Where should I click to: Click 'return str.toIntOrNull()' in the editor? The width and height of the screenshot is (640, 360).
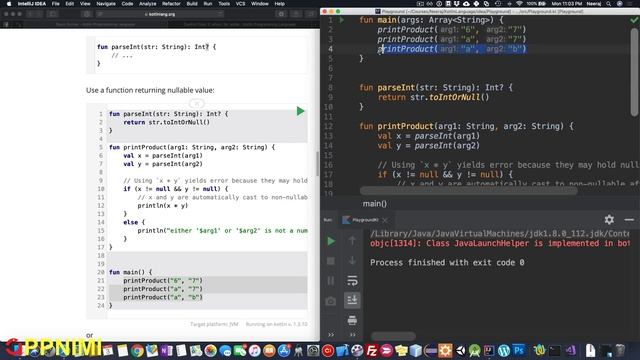[x=433, y=97]
